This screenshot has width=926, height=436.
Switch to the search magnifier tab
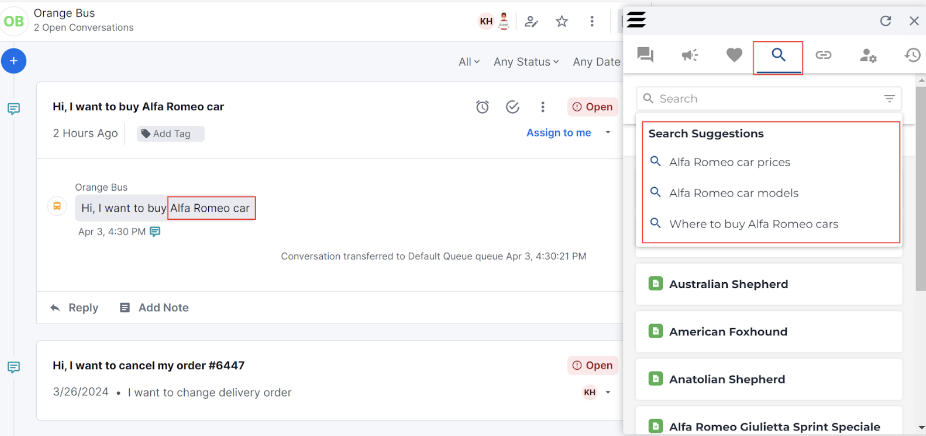point(778,56)
